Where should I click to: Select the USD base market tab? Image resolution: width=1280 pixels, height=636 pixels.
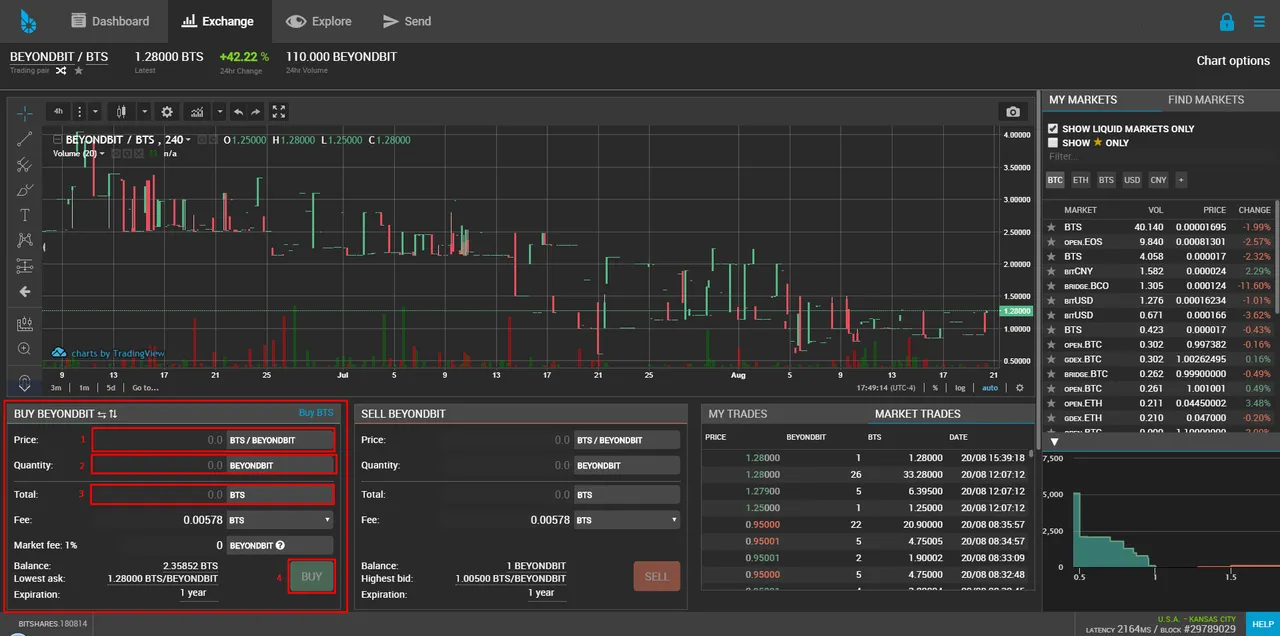tap(1132, 181)
